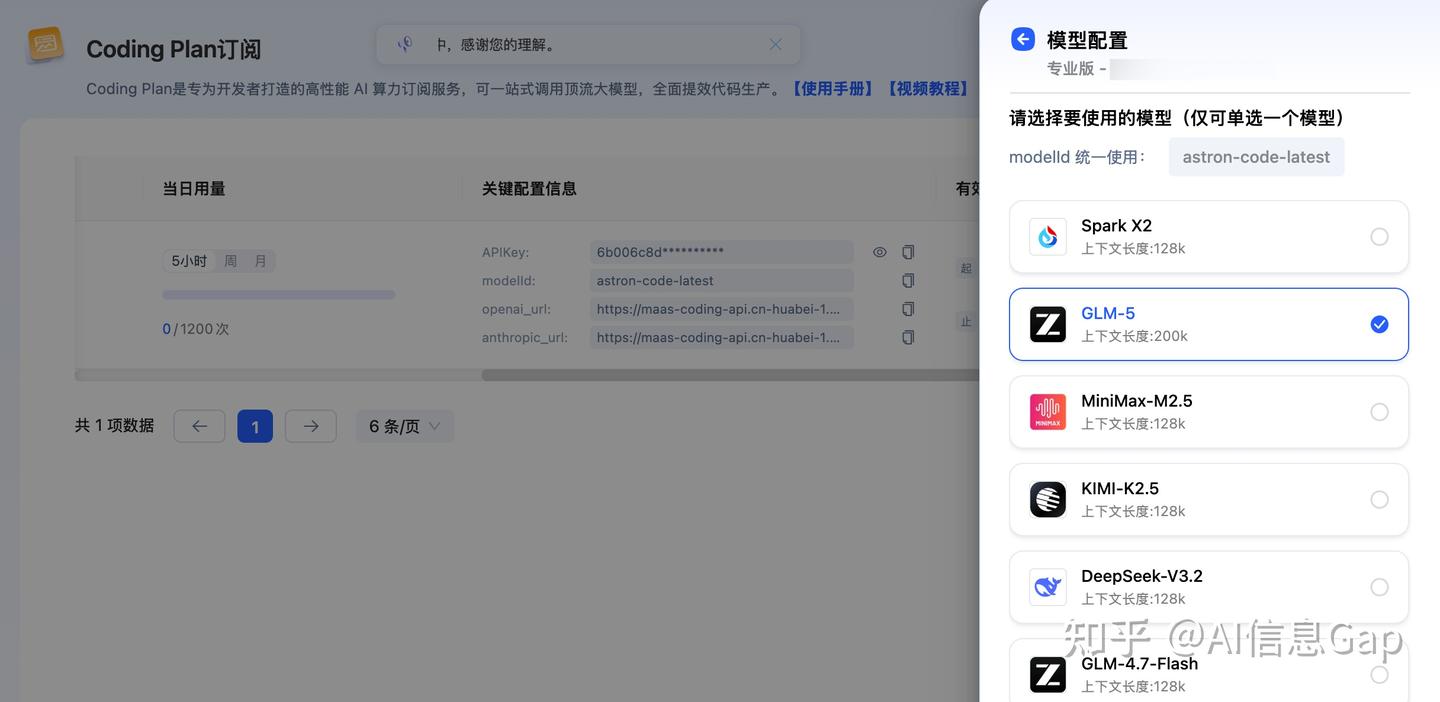Click the MiniMax-M2.5 model name text
This screenshot has height=702, width=1440.
(x=1137, y=401)
